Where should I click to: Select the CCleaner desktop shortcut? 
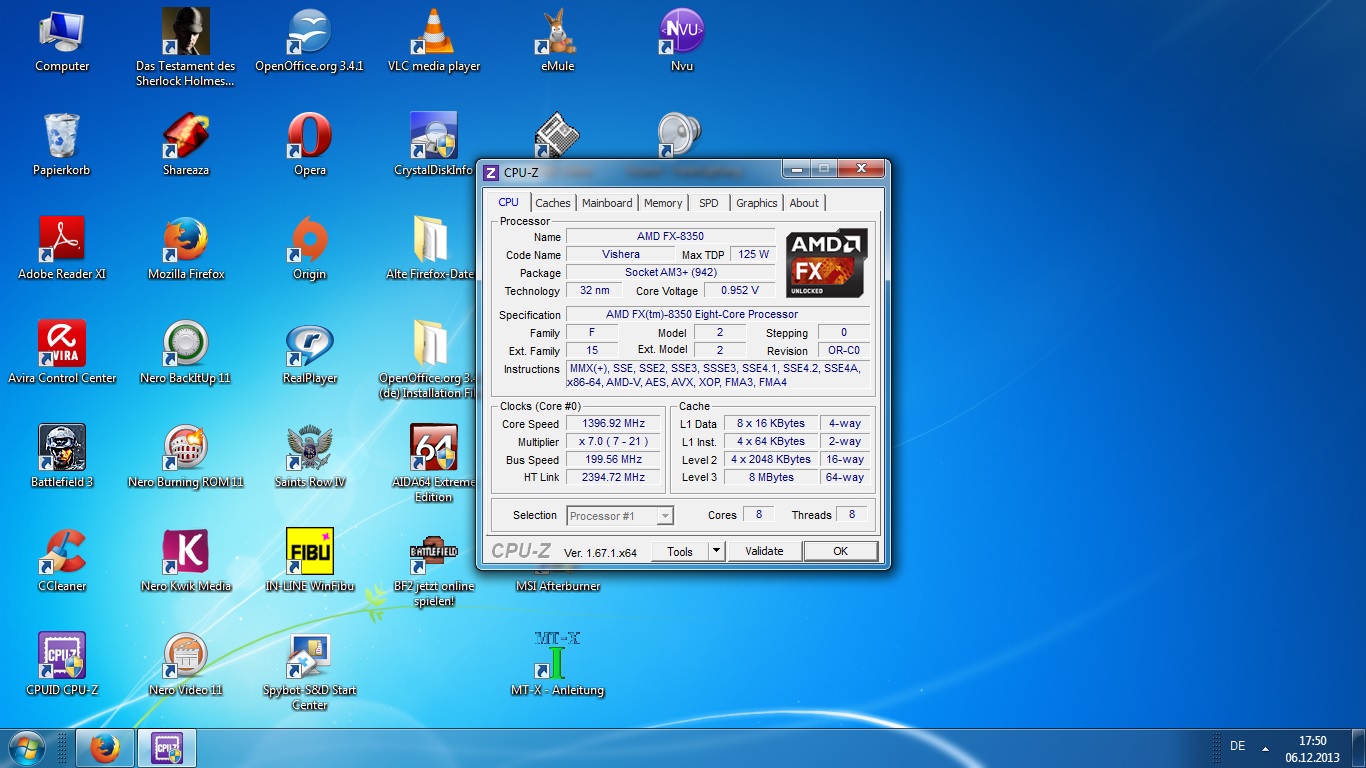coord(62,562)
